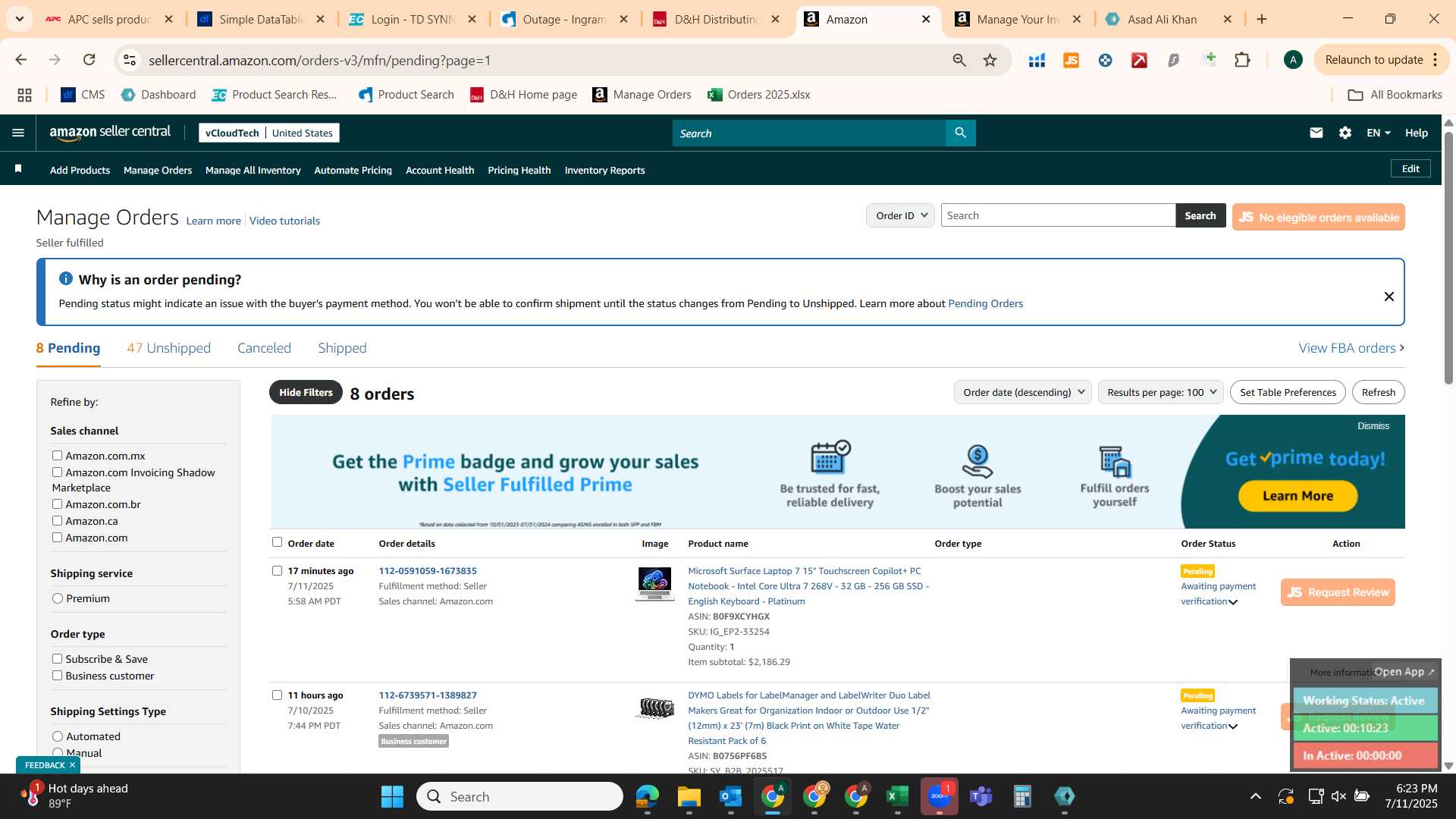Open File Explorer from the taskbar
The width and height of the screenshot is (1456, 819).
click(689, 796)
